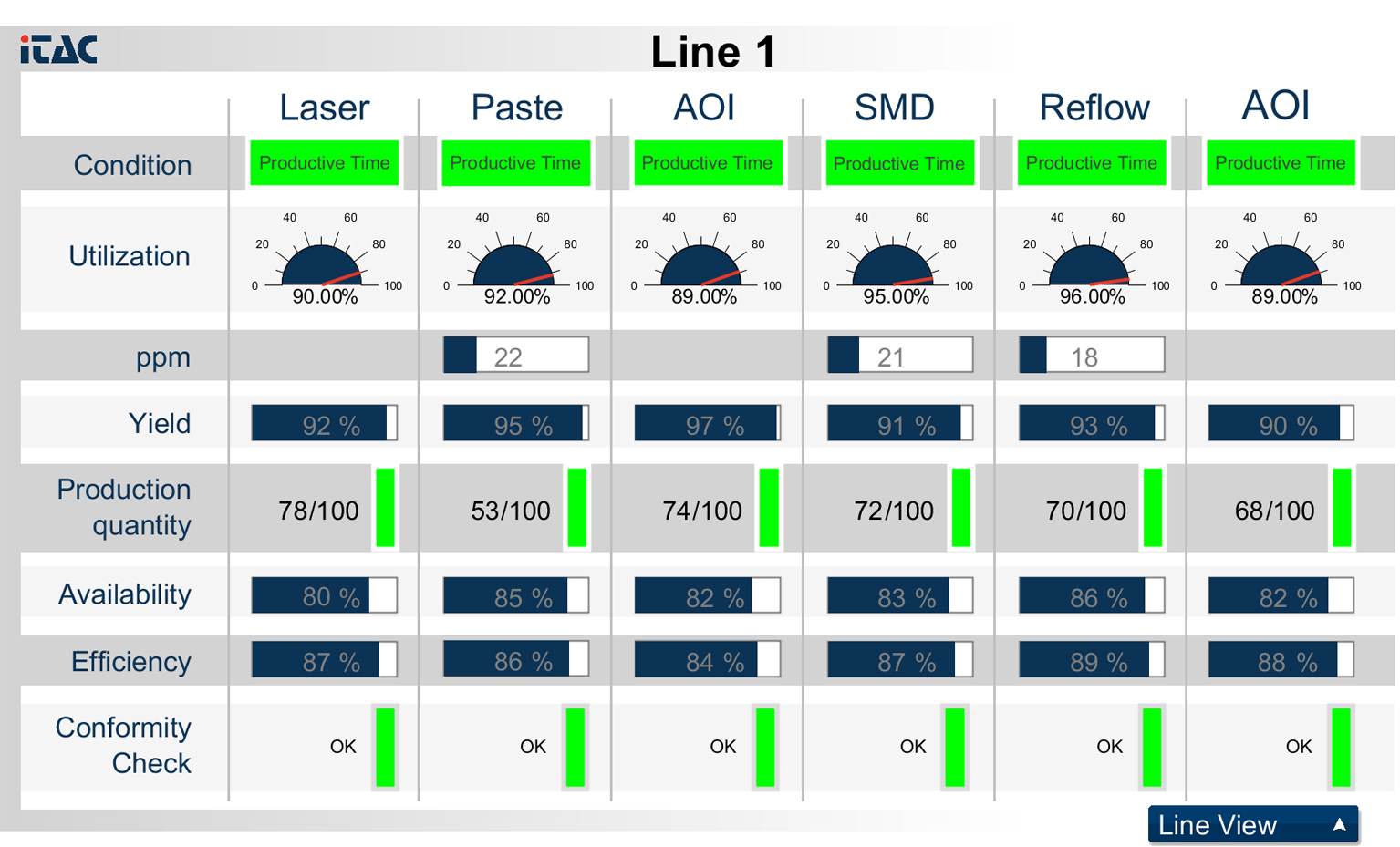The width and height of the screenshot is (1400, 847).
Task: Click the Line View arrow triangle
Action: 1339,825
